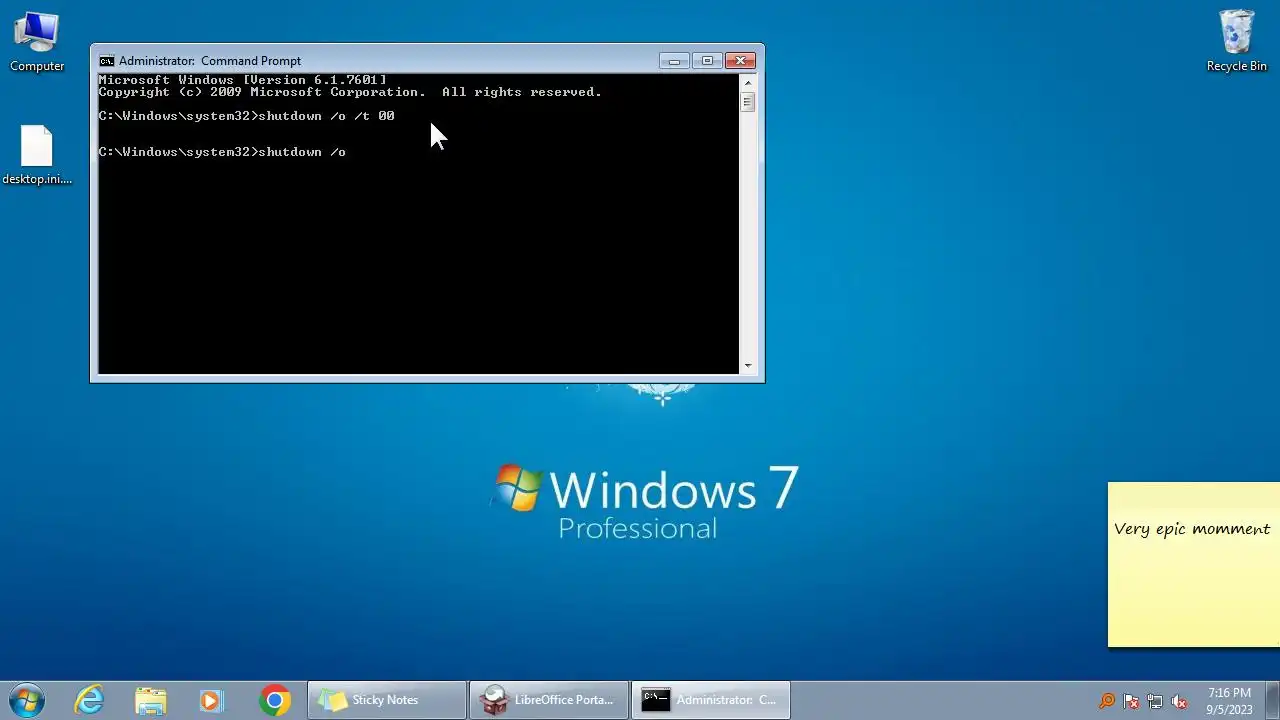
Task: Click the current 'shutdown /o' input line
Action: click(222, 152)
